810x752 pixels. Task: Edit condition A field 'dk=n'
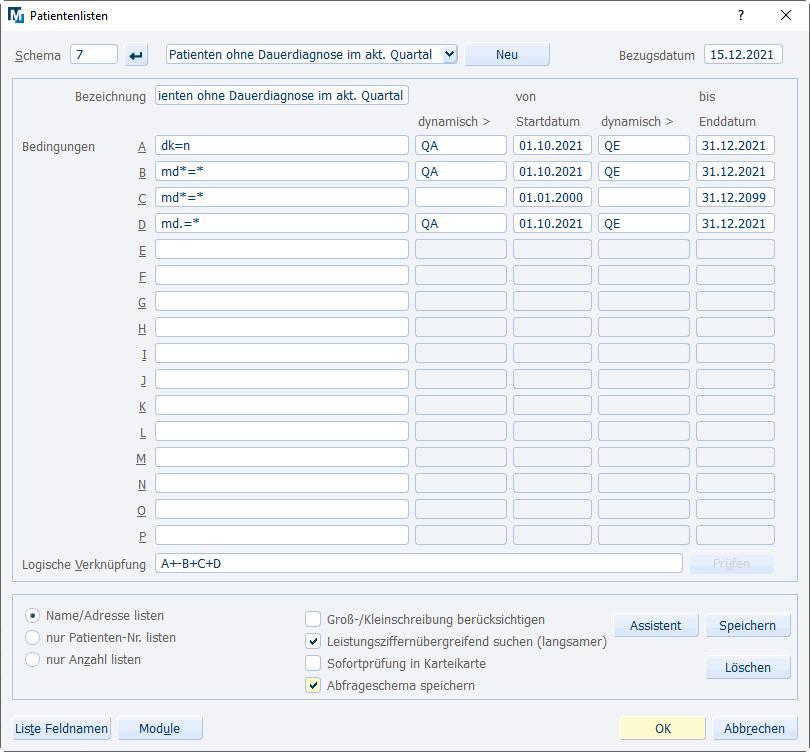click(282, 146)
